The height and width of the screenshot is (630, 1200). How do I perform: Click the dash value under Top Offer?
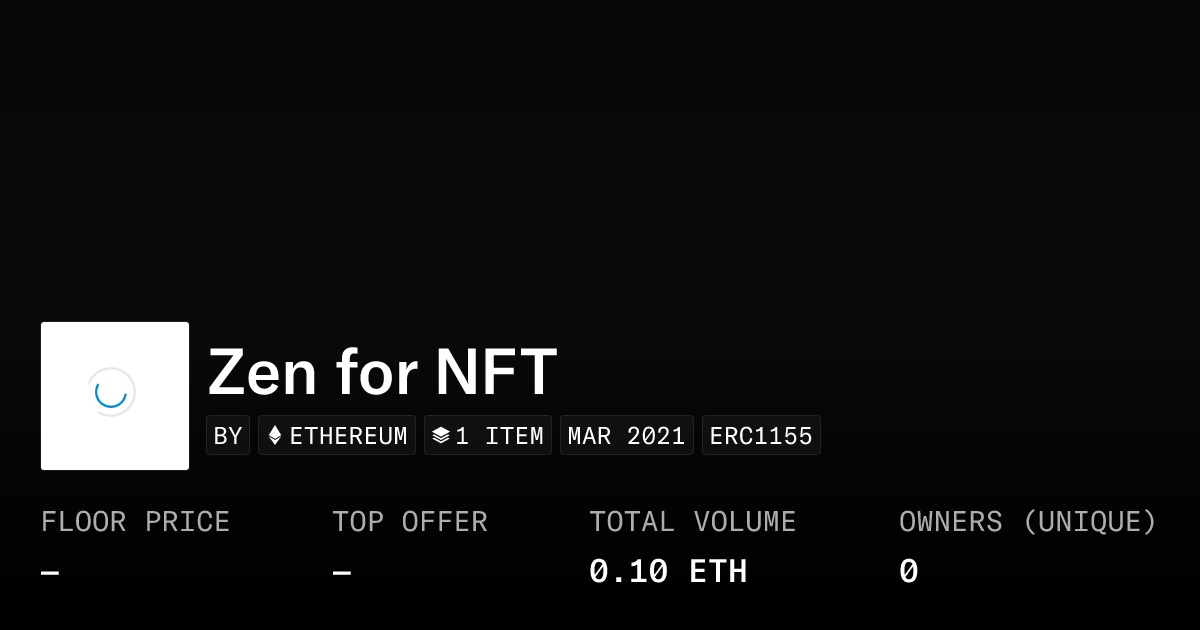click(x=342, y=573)
